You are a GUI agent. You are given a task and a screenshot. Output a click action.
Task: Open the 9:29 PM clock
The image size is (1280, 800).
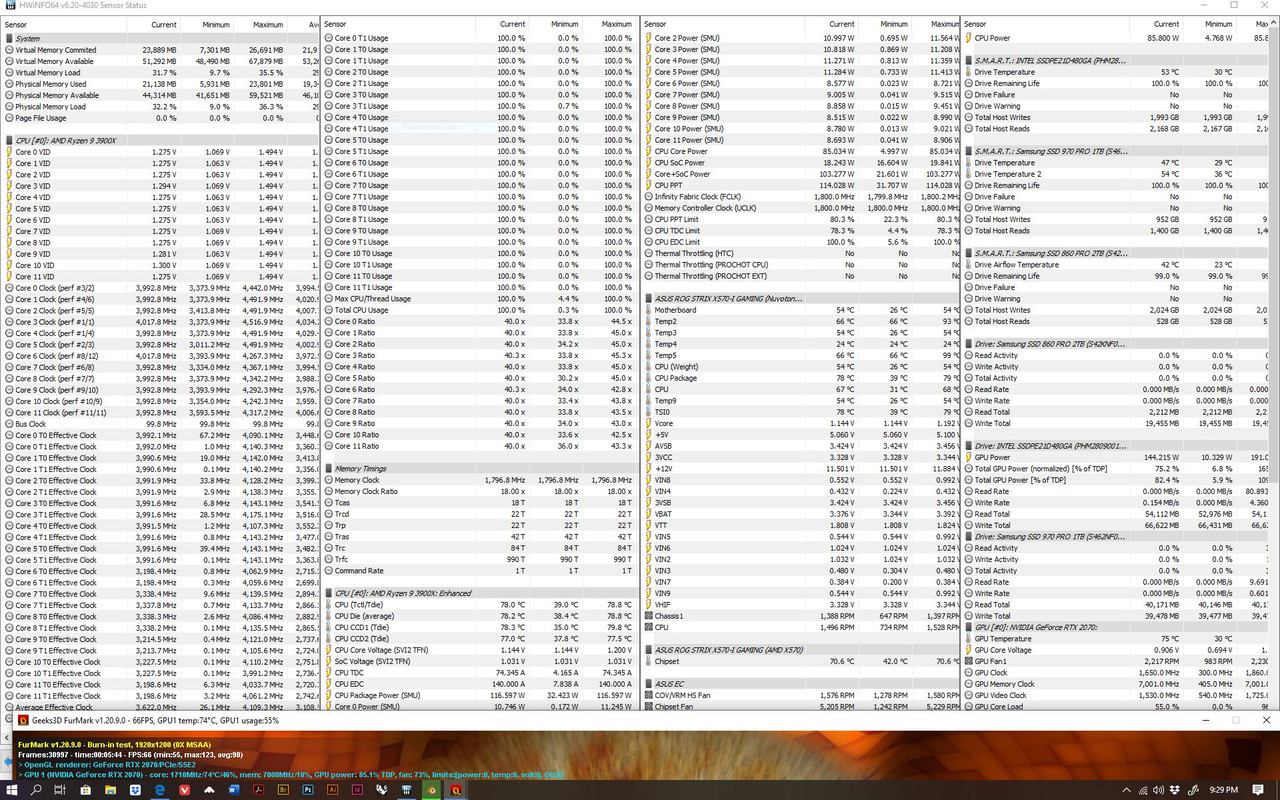[1224, 790]
